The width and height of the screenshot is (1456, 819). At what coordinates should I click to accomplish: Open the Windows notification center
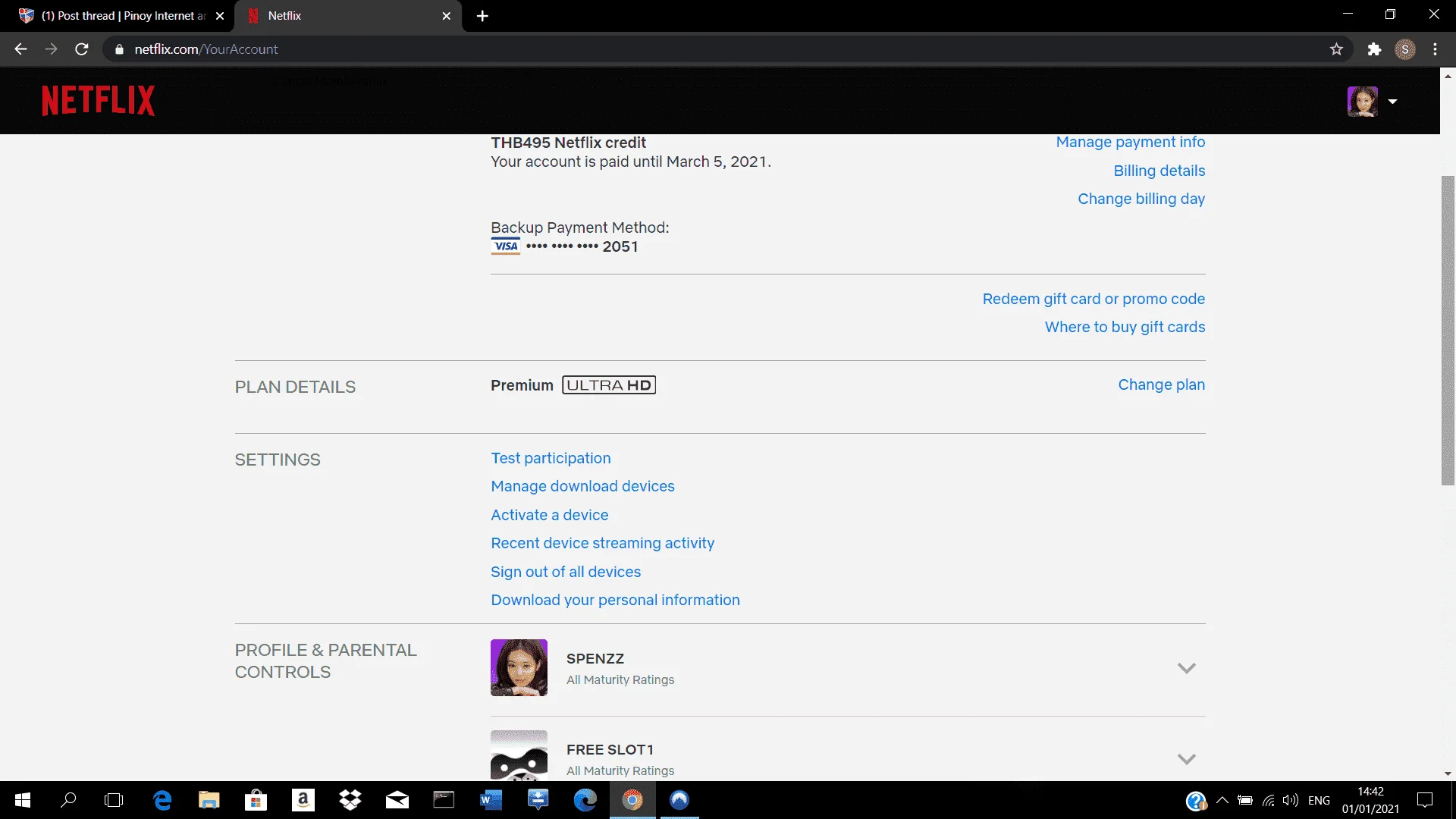point(1425,800)
